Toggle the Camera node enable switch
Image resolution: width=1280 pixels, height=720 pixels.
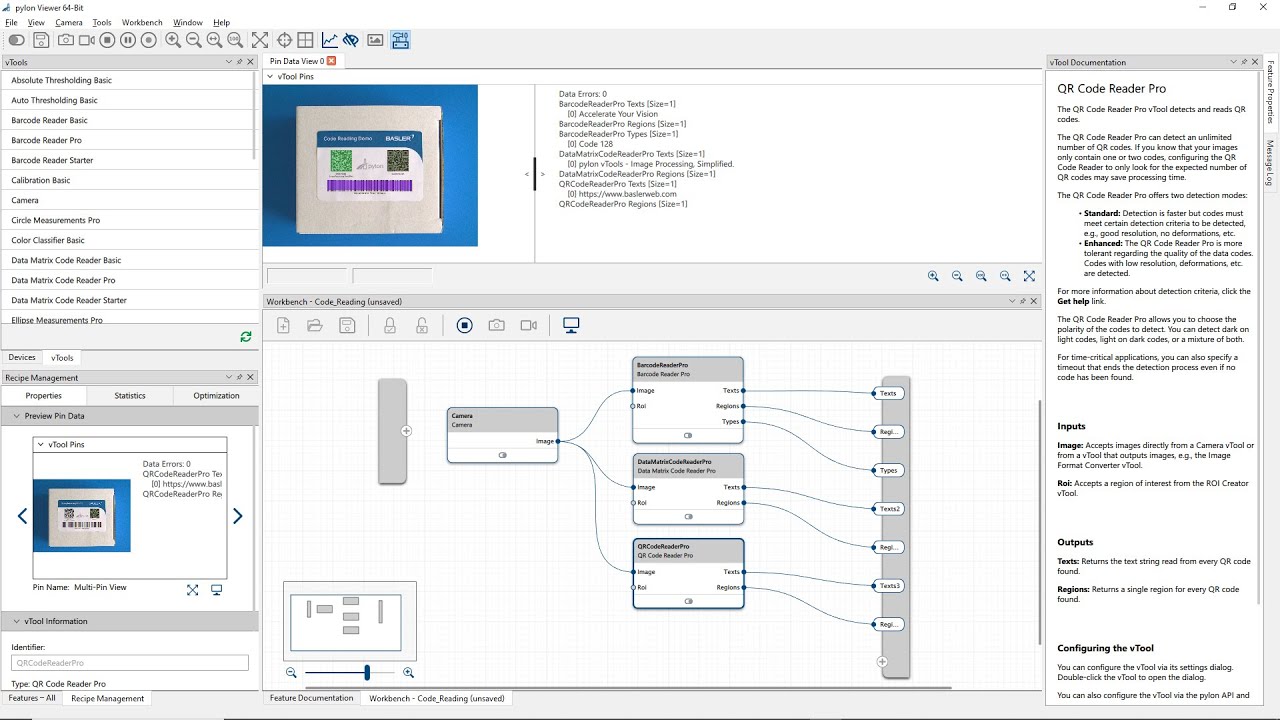point(502,455)
